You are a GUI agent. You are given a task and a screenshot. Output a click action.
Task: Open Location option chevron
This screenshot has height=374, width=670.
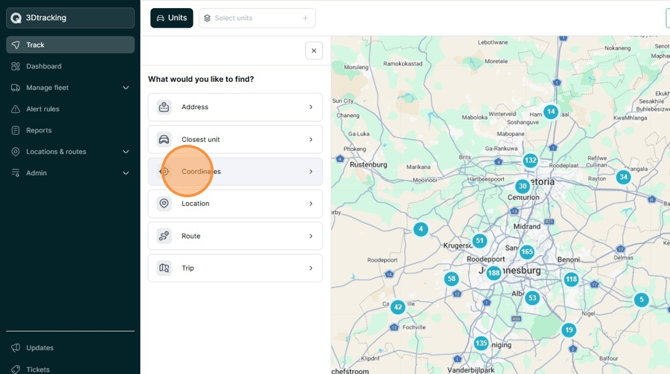[x=311, y=203]
